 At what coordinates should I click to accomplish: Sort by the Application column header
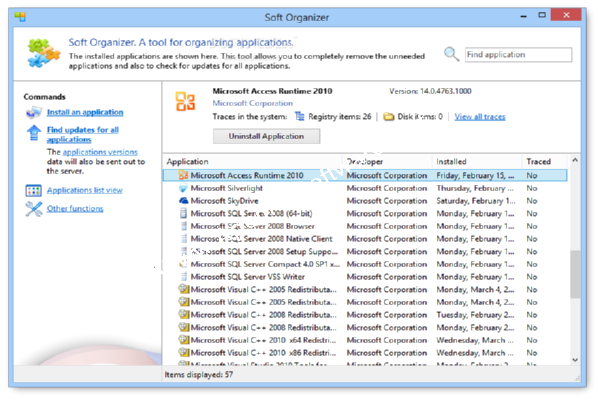253,161
